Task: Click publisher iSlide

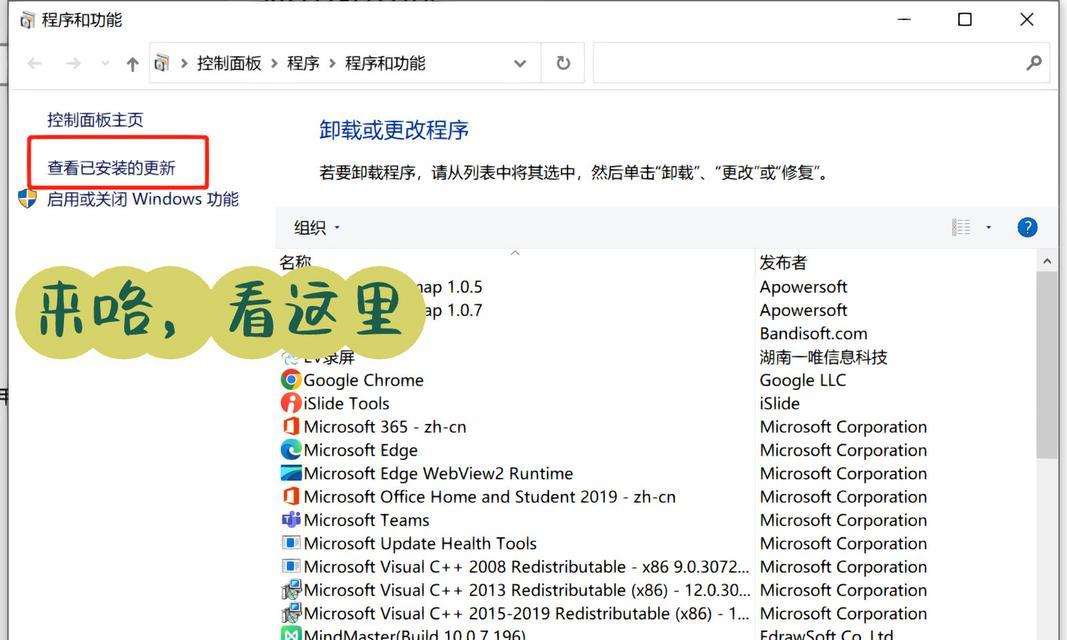Action: coord(780,403)
